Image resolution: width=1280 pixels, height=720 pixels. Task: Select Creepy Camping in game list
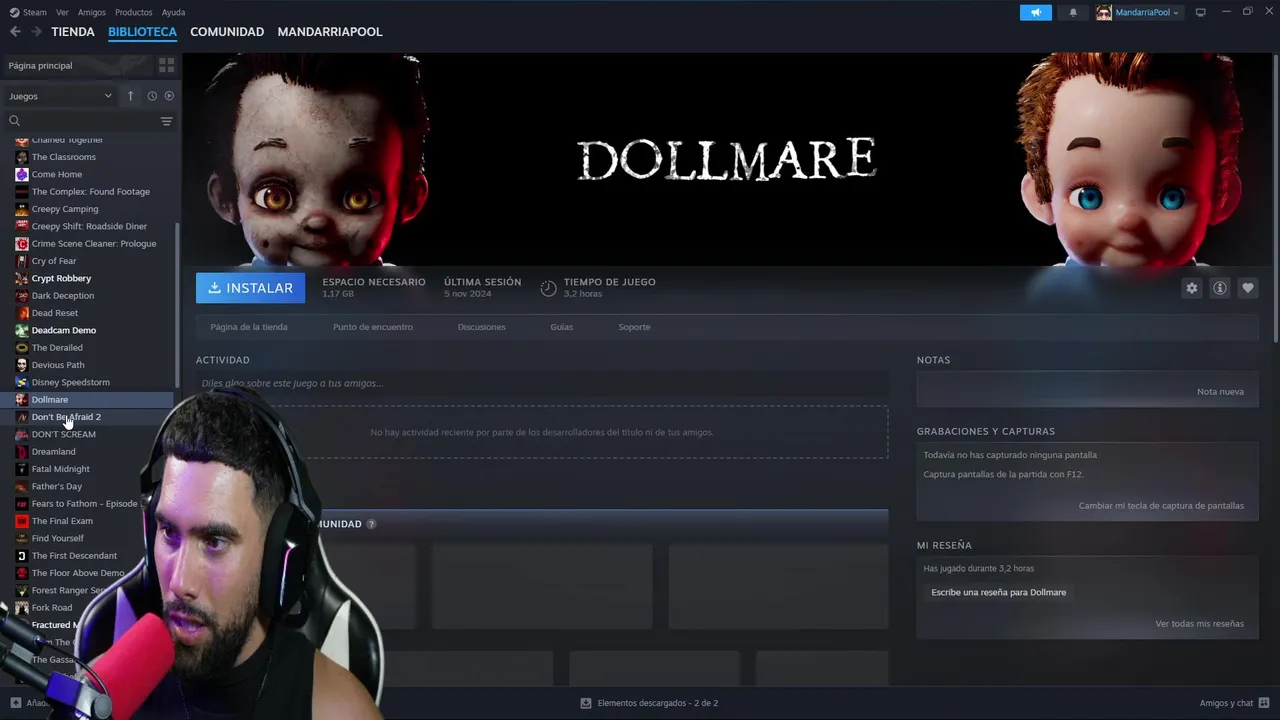[65, 209]
